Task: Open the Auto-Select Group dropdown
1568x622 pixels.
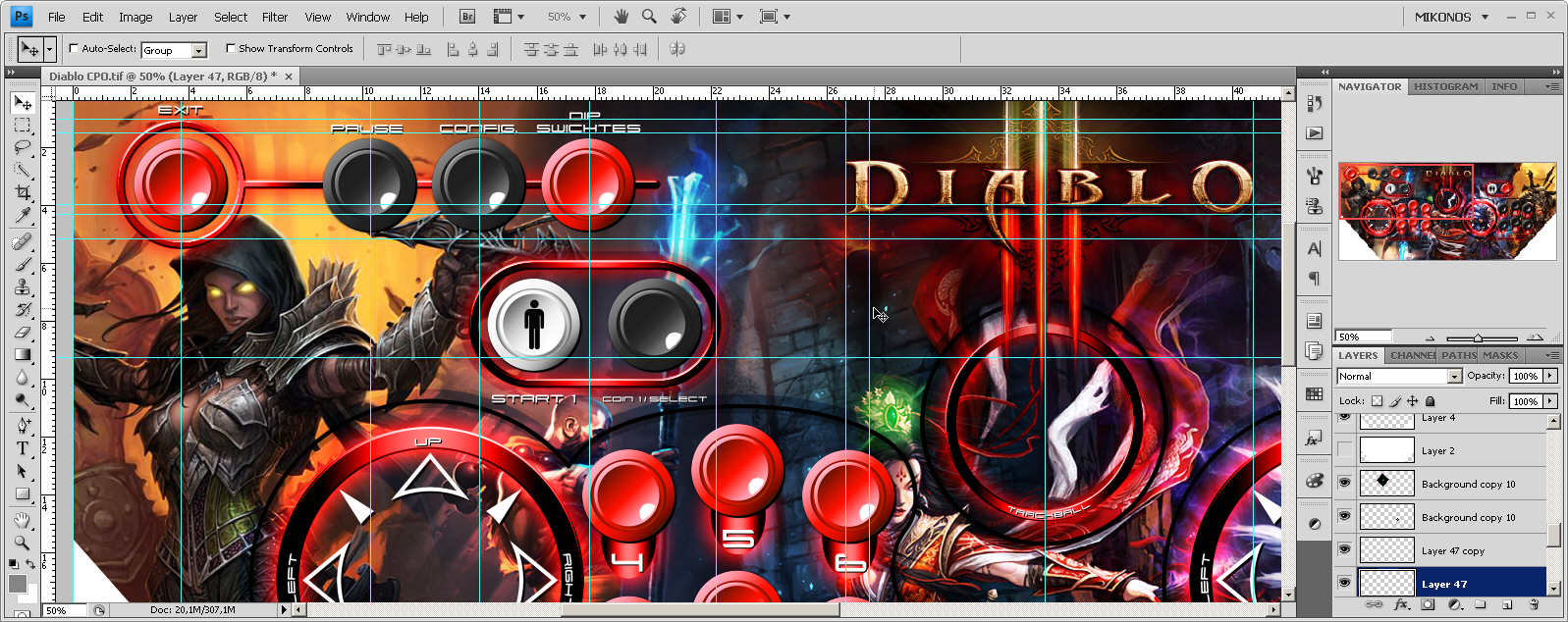Action: (174, 50)
